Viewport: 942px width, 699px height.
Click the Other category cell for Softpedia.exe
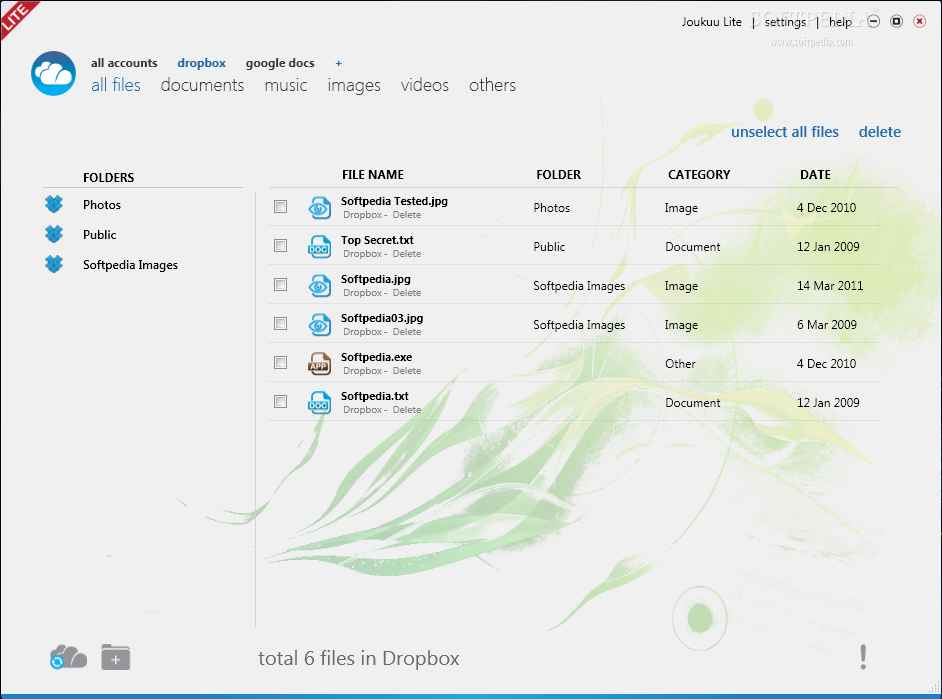click(680, 364)
